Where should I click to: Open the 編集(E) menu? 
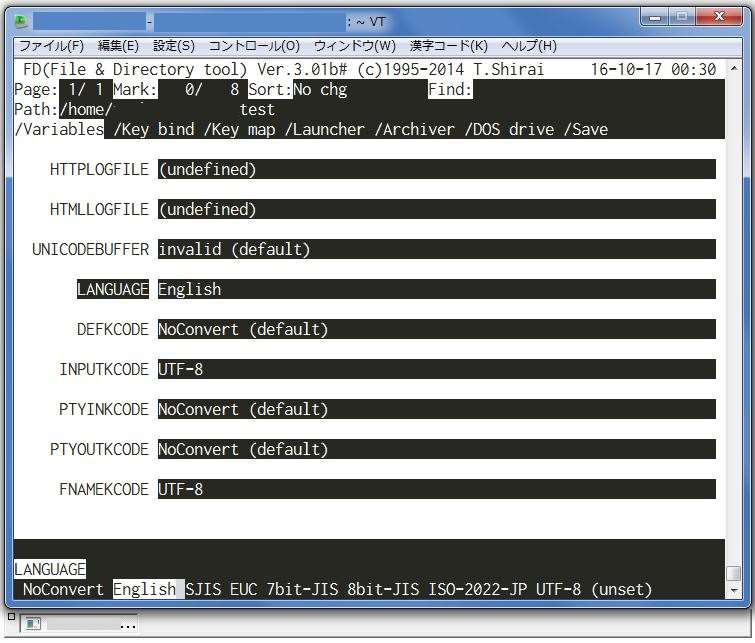[x=118, y=46]
